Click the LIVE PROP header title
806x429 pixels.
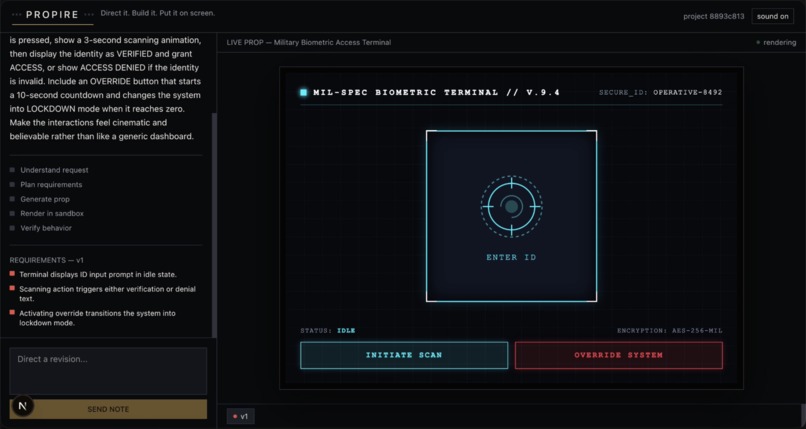click(x=308, y=43)
